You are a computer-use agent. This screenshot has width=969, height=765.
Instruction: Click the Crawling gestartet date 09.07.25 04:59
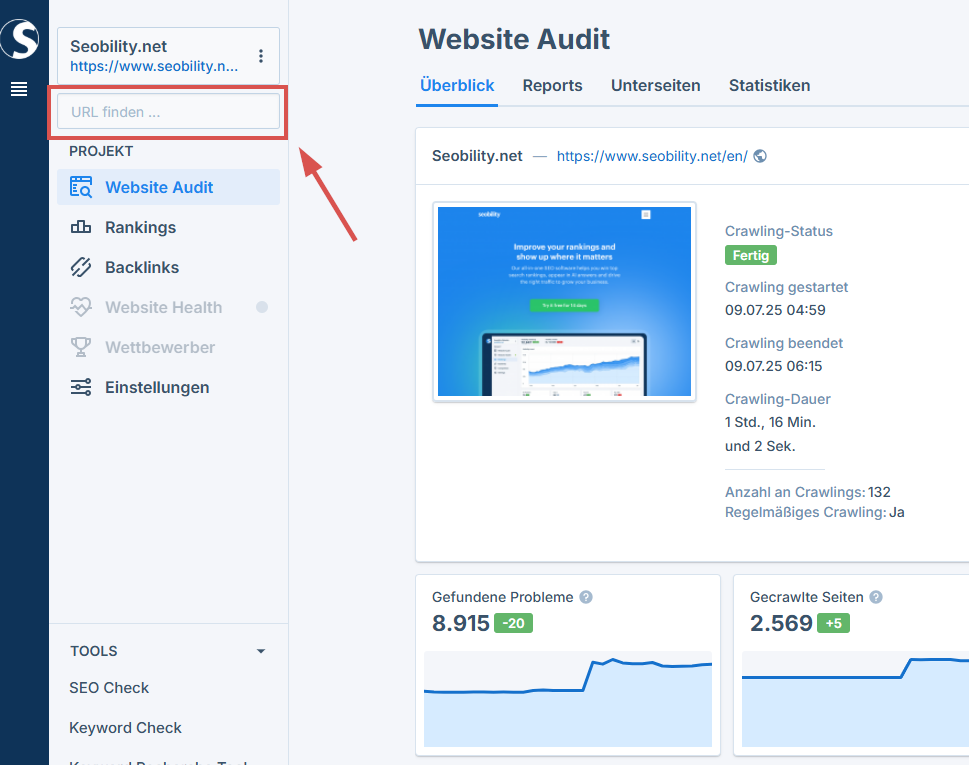point(775,310)
